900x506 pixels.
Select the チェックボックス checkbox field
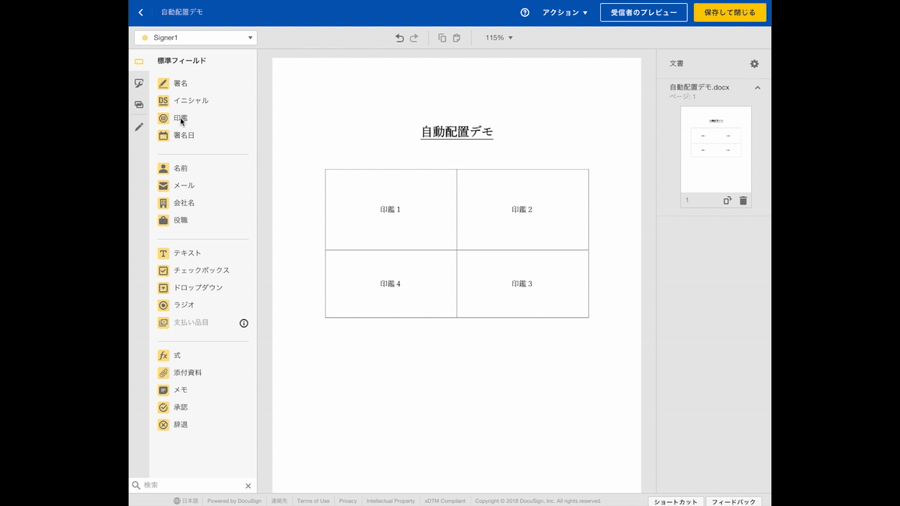[194, 270]
